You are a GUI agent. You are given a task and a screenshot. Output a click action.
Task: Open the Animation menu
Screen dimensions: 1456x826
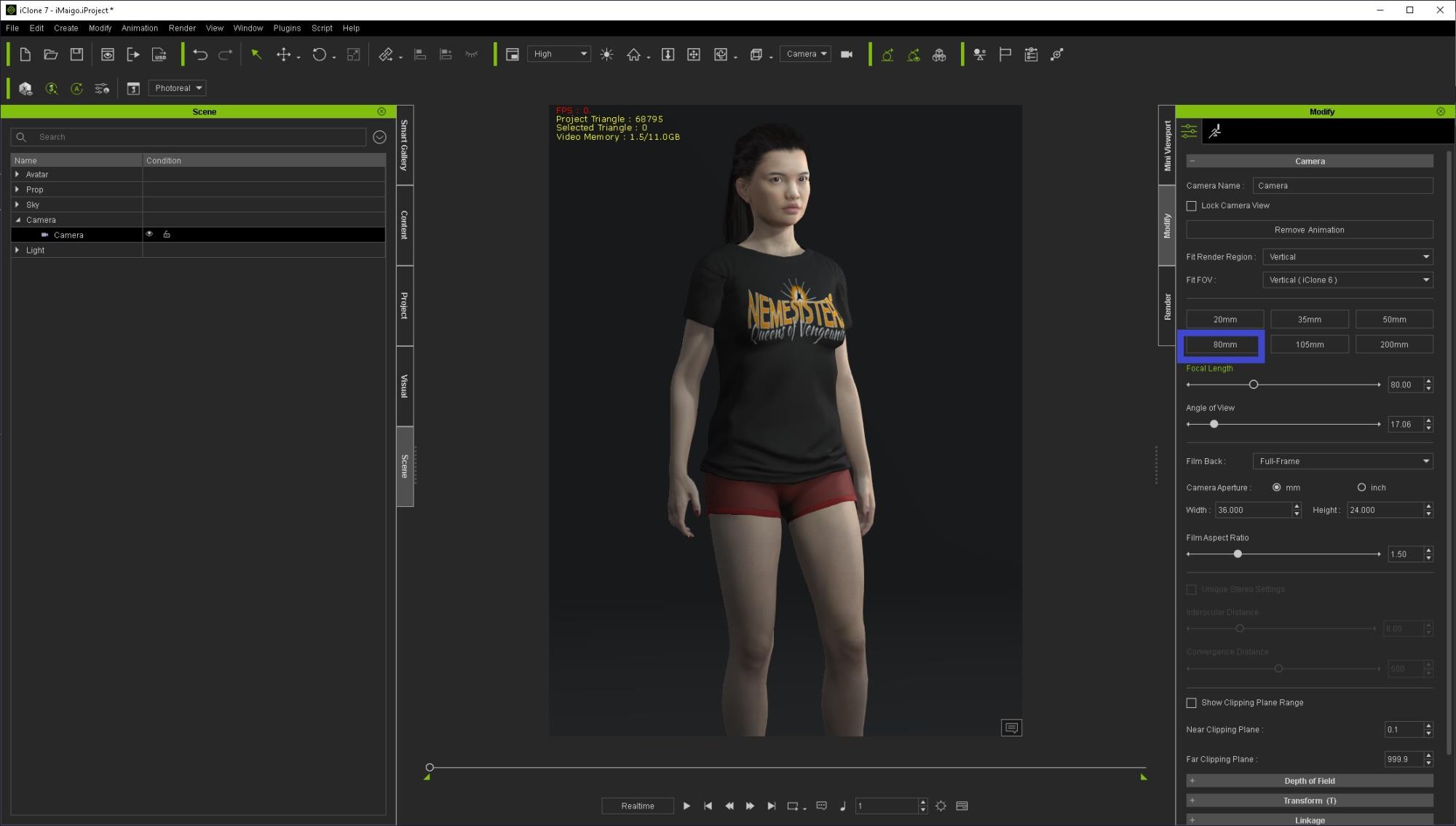click(140, 28)
